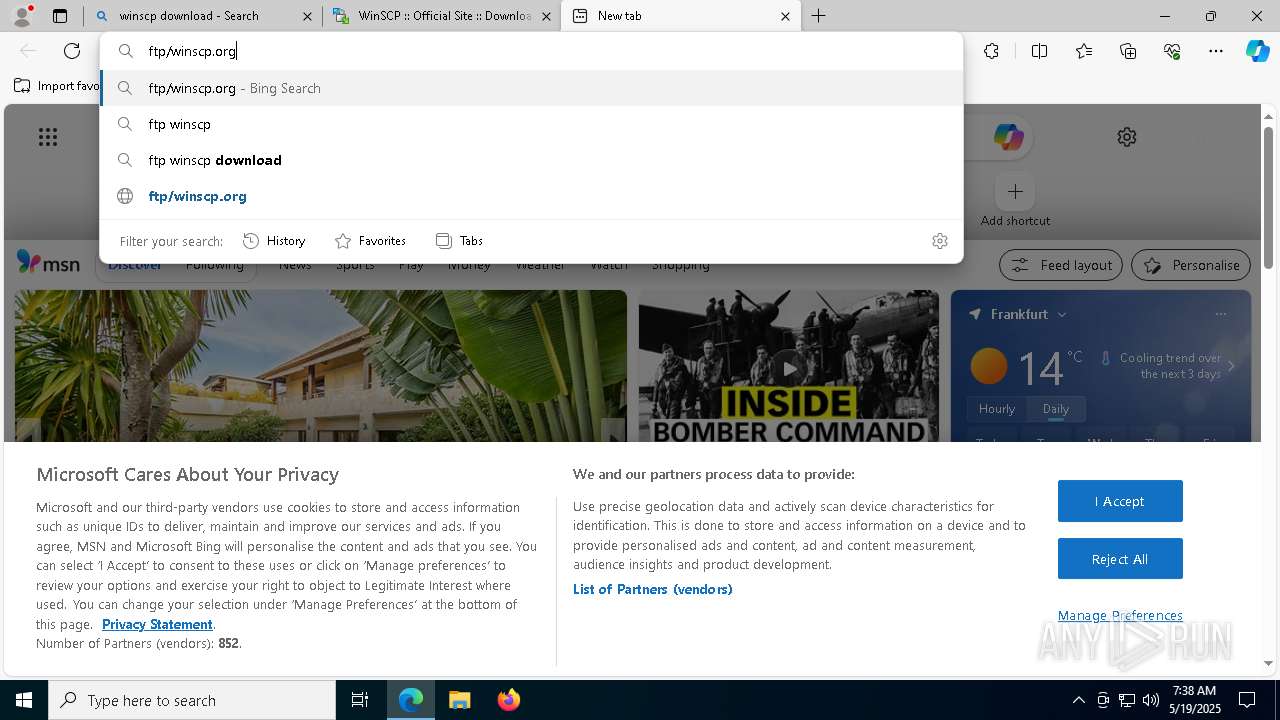Switch to WinSCP Official Site tab
This screenshot has height=720, width=1280.
[x=444, y=16]
